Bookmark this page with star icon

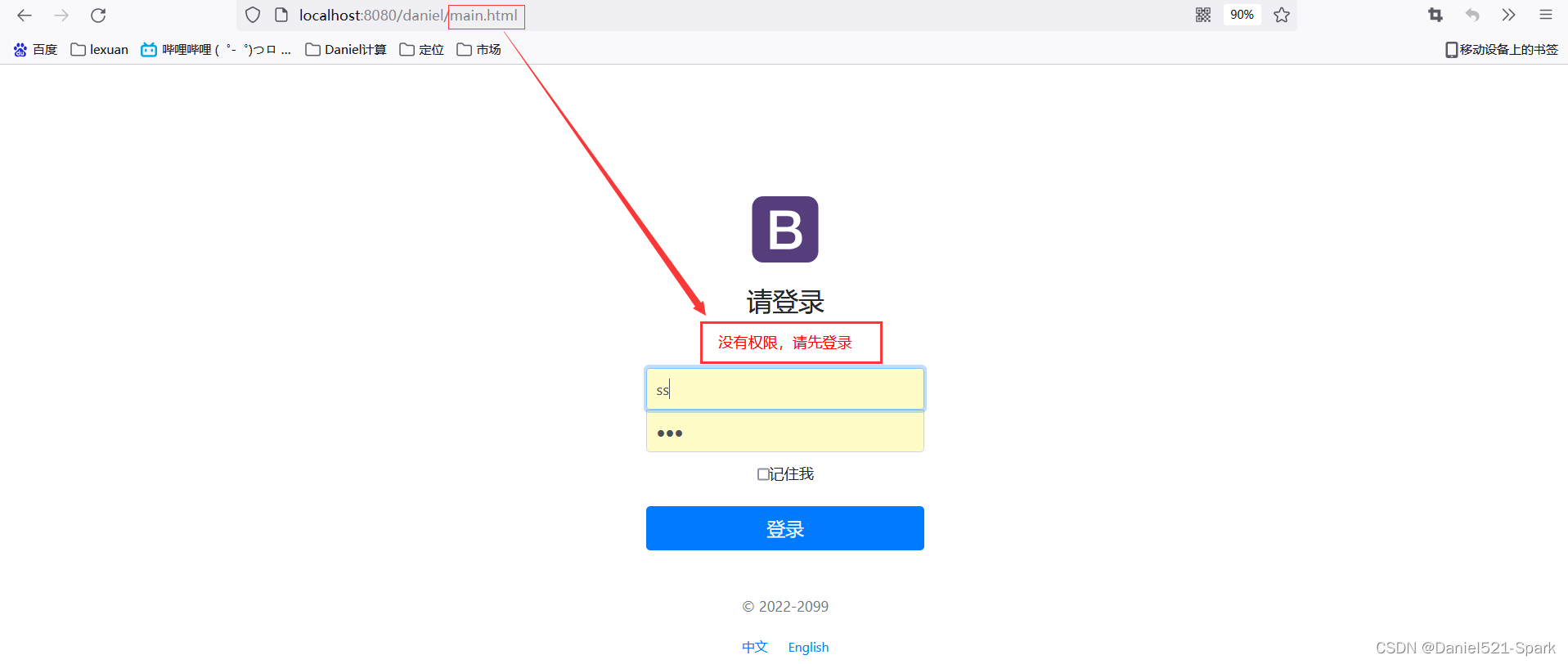click(x=1282, y=15)
